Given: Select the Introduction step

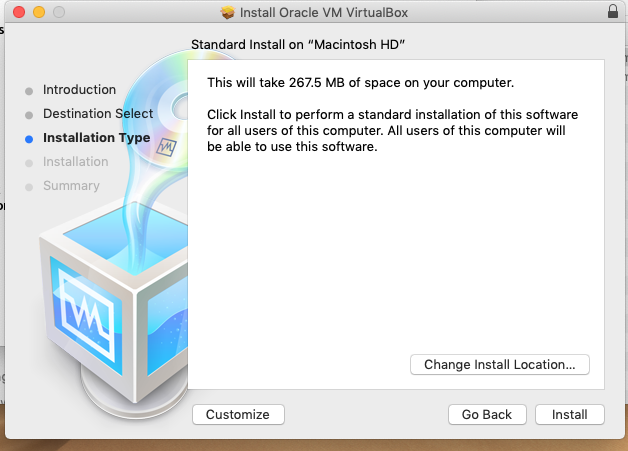Looking at the screenshot, I should (79, 89).
